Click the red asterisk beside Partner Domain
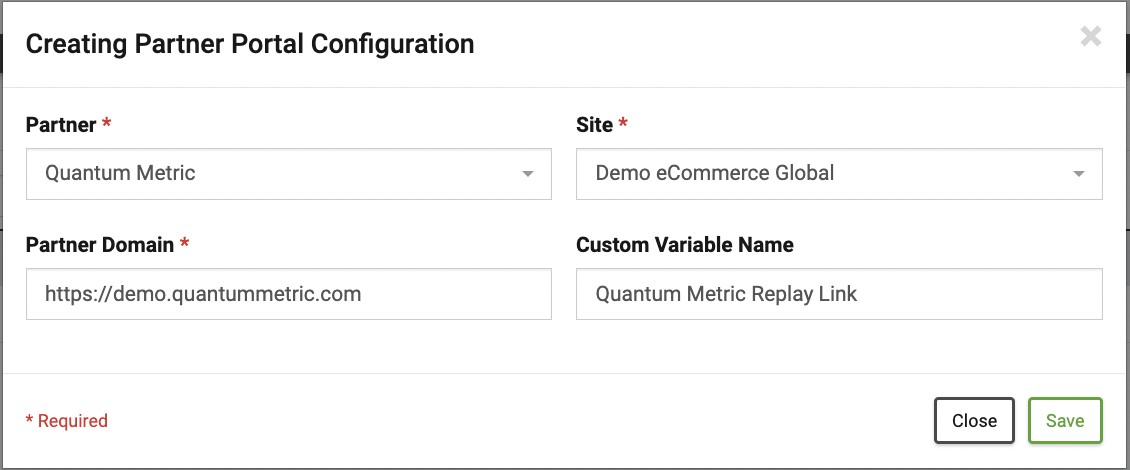Screen dimensions: 1130x470 184,244
